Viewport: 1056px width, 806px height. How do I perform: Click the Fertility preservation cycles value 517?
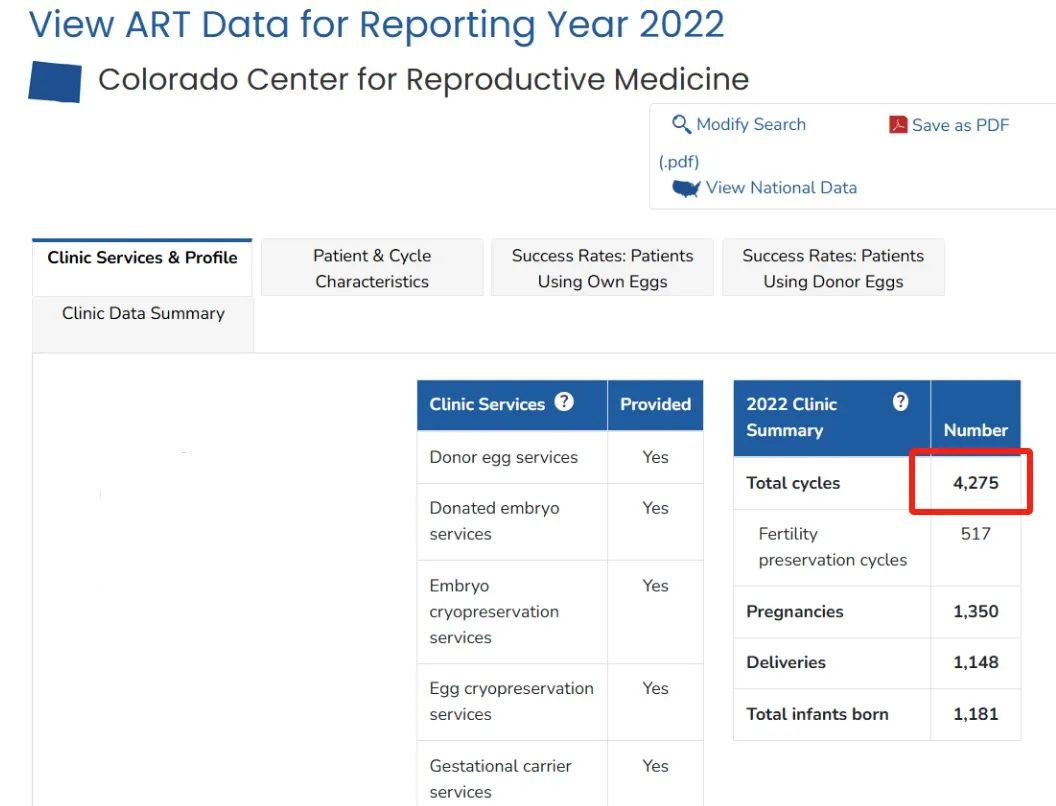975,534
